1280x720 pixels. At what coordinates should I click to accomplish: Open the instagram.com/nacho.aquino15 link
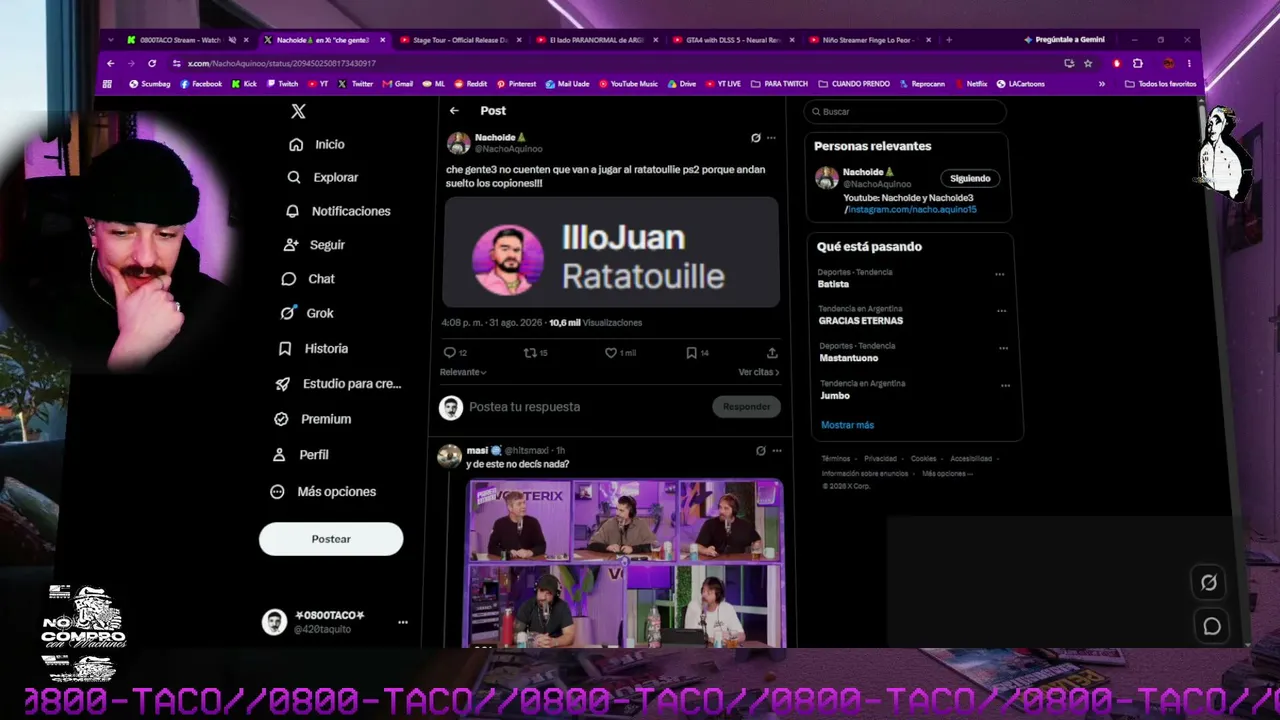coord(912,210)
